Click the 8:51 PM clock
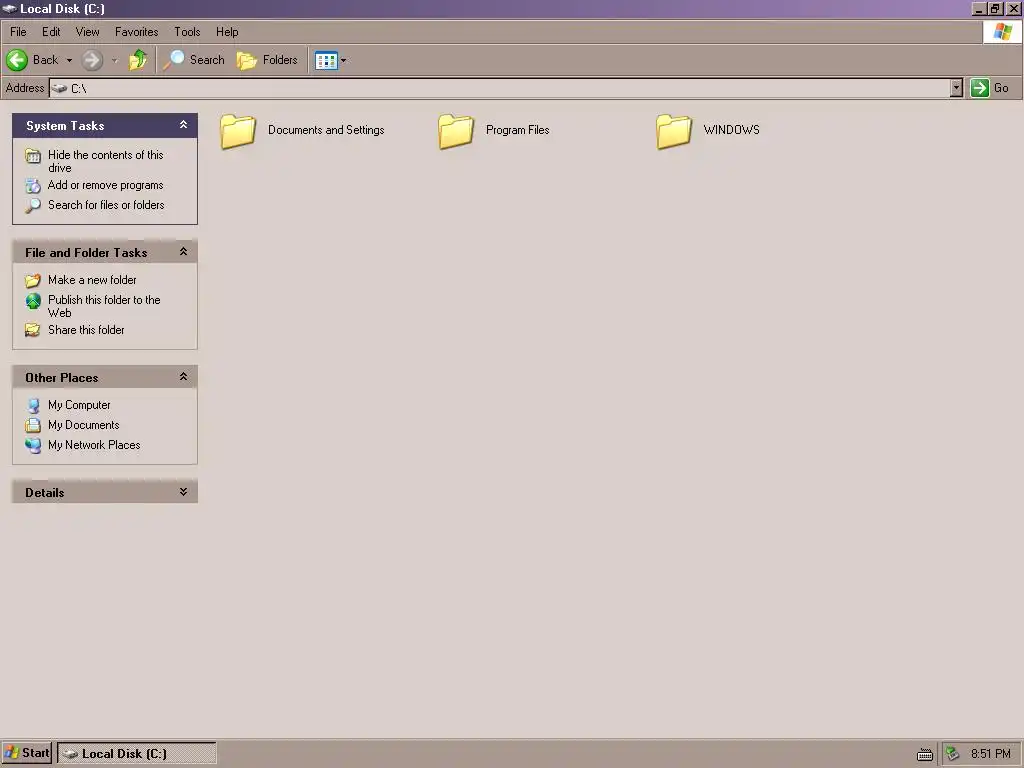 tap(991, 754)
